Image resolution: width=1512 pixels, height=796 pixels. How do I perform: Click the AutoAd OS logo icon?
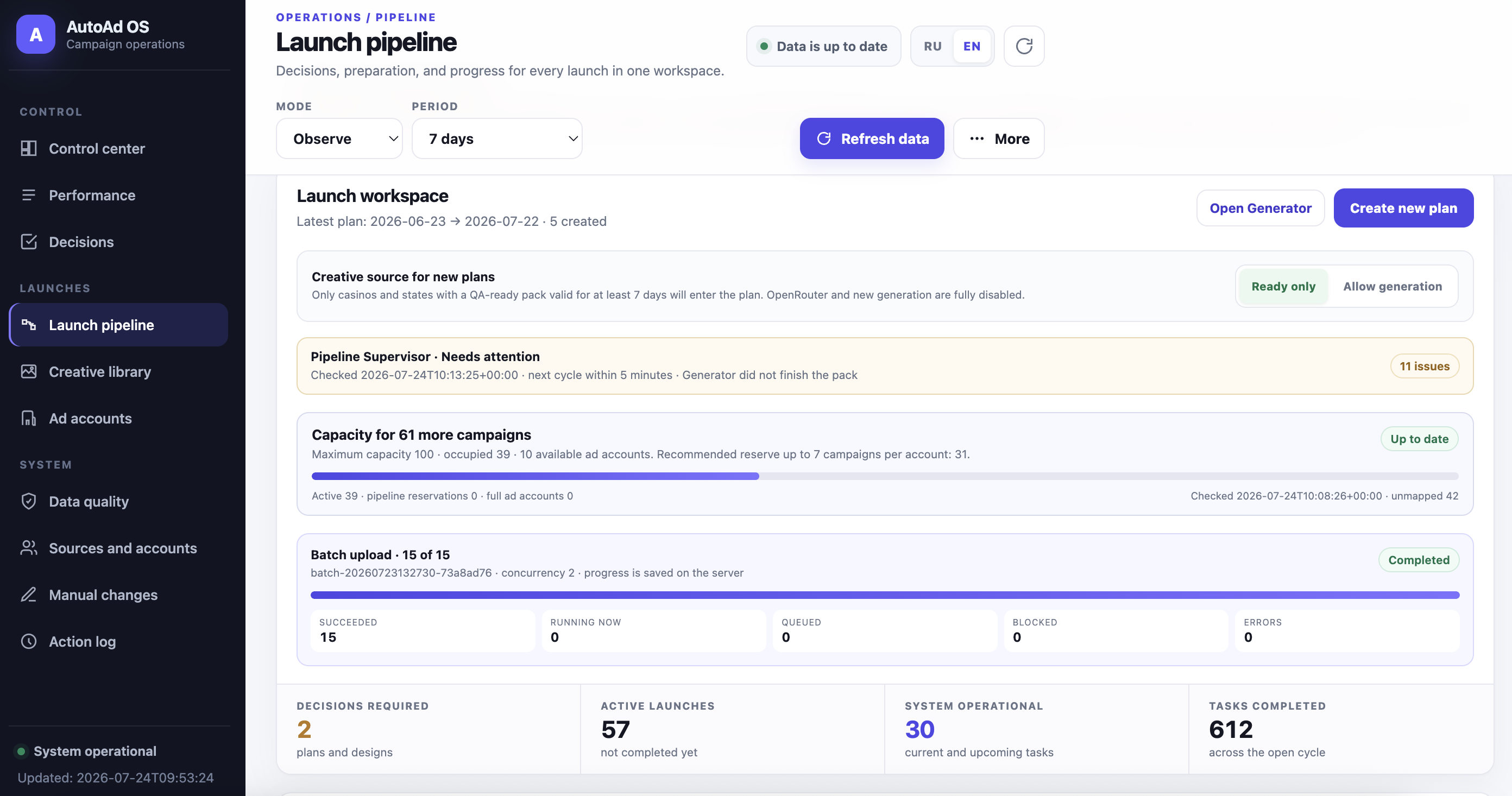click(x=36, y=35)
